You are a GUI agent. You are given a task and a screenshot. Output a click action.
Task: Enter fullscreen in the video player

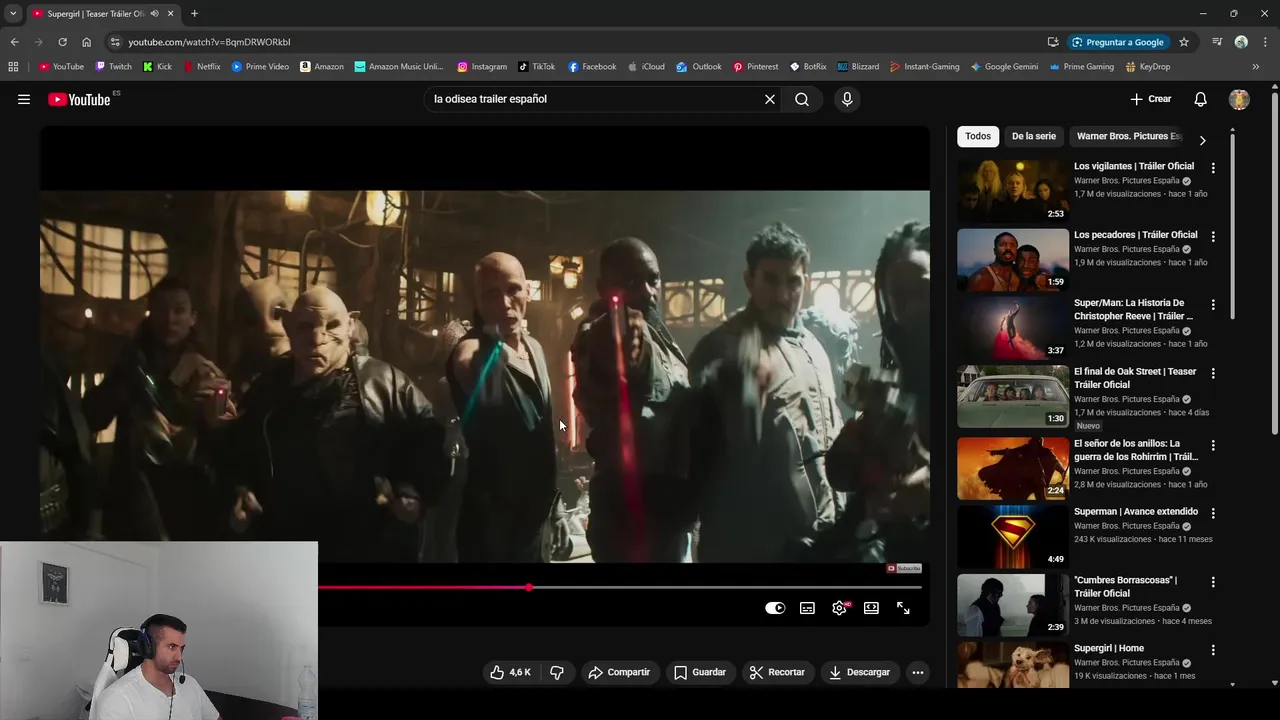[x=903, y=608]
